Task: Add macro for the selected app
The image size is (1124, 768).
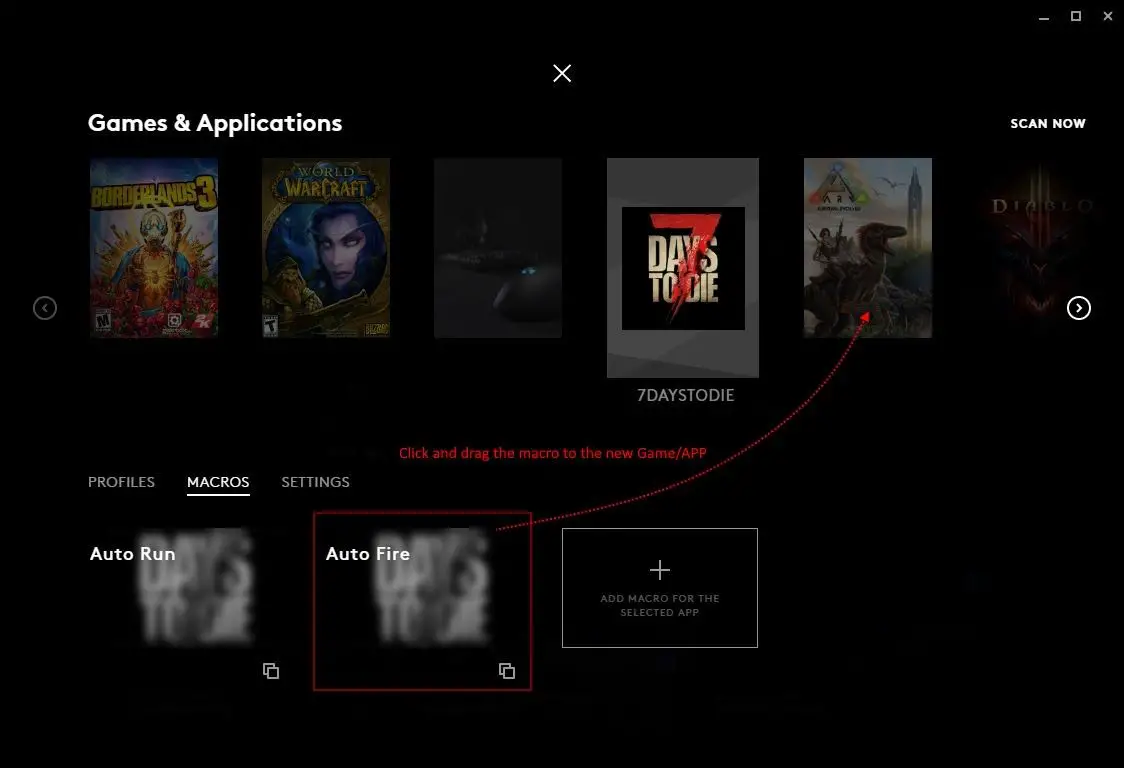Action: click(x=659, y=588)
